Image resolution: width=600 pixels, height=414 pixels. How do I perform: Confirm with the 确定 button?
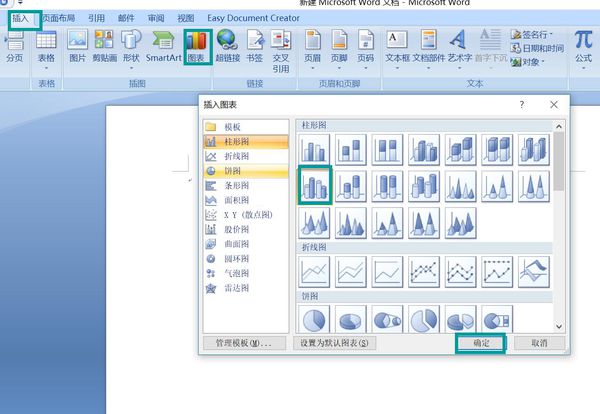pyautogui.click(x=481, y=343)
